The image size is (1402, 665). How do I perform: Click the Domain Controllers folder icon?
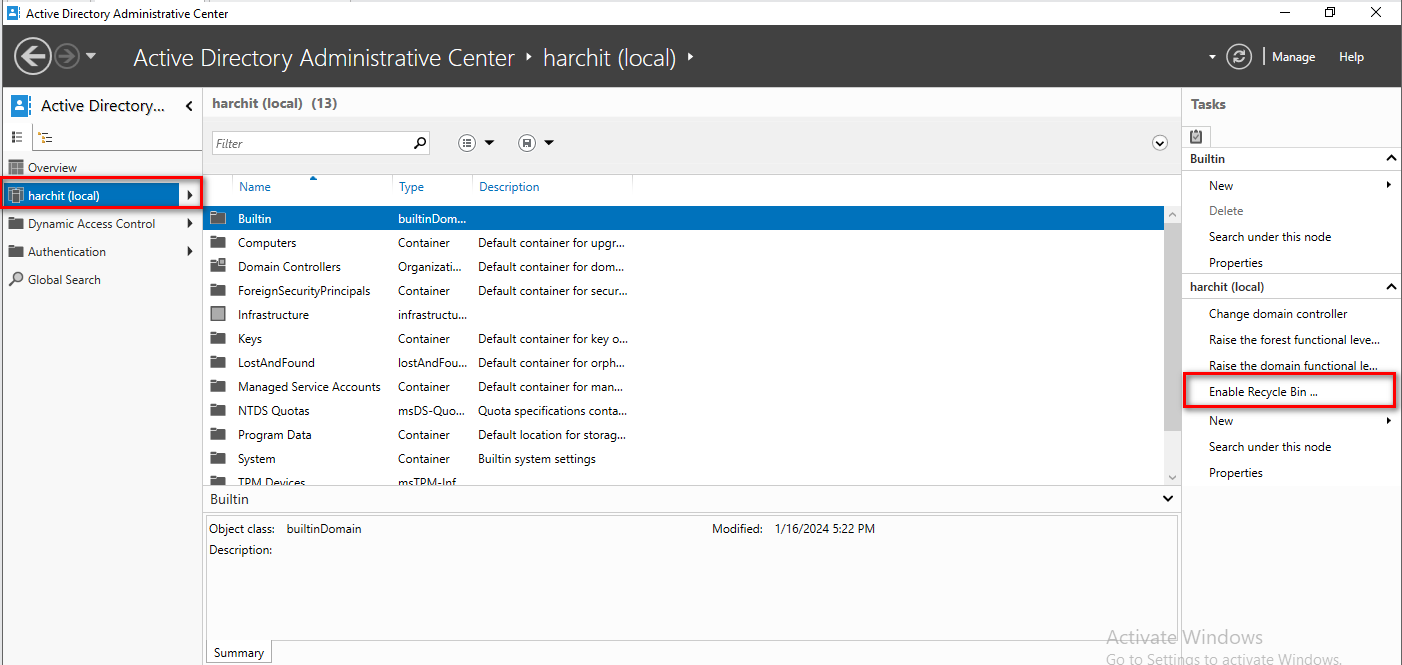(x=218, y=267)
